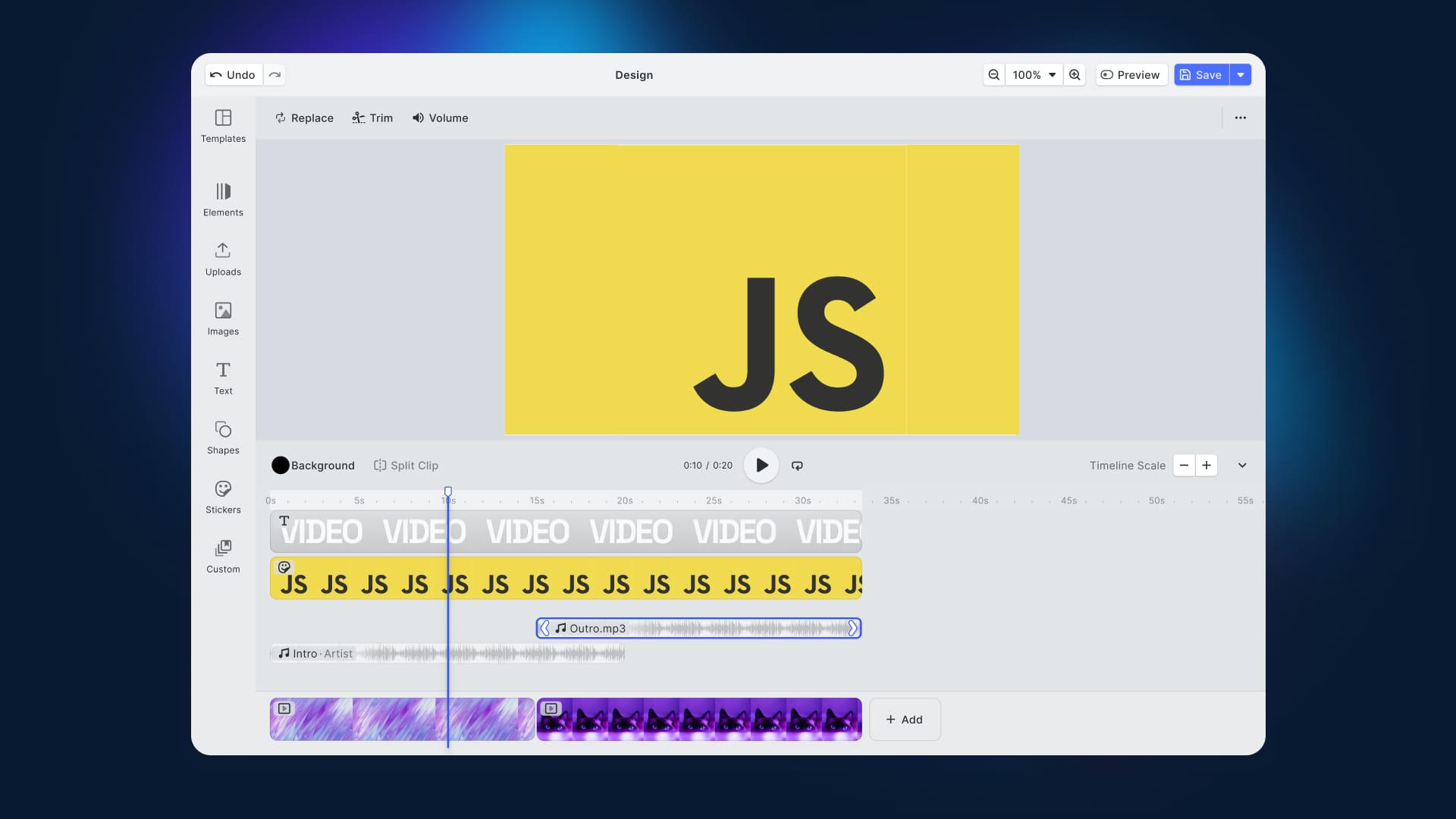Expand the Save dropdown arrow
This screenshot has width=1456, height=819.
1240,74
